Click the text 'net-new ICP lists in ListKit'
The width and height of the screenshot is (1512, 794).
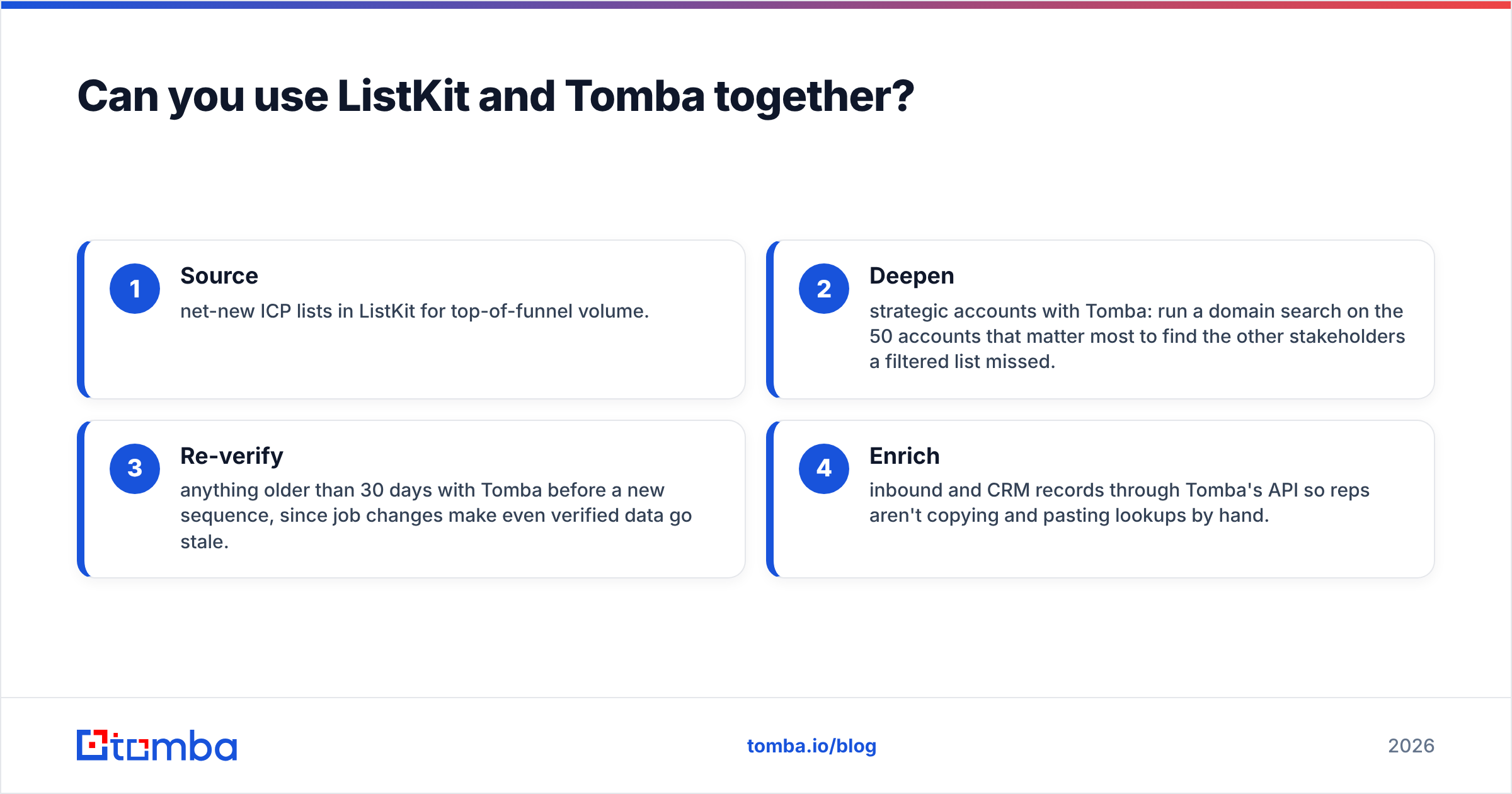[297, 311]
